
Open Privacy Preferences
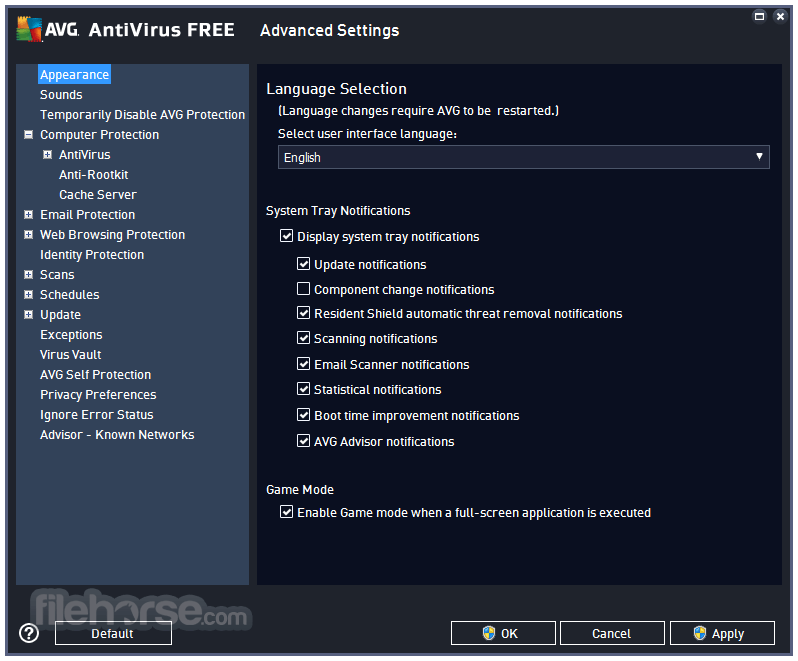point(98,394)
